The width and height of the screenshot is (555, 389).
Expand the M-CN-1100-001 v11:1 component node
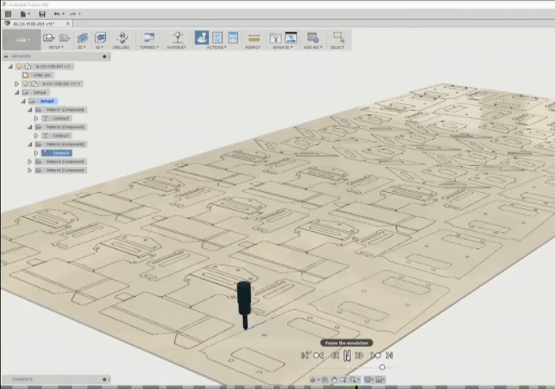click(x=17, y=84)
